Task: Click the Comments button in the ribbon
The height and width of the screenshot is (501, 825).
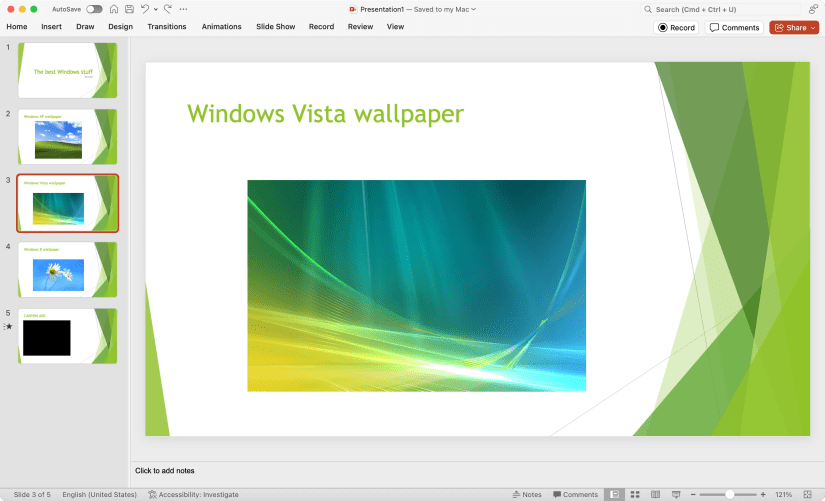Action: [x=734, y=27]
